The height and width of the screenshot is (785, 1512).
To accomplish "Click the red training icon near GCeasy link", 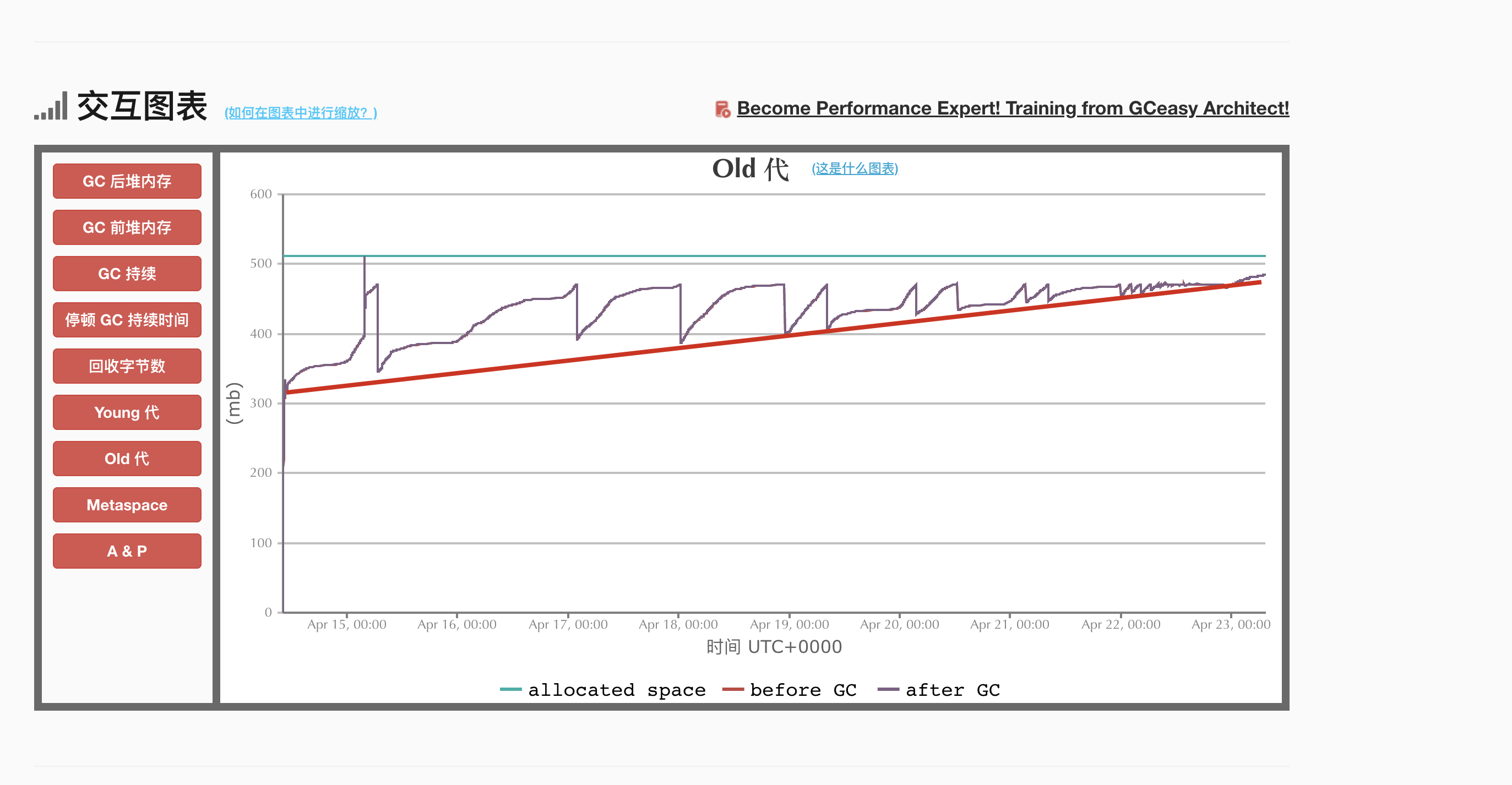I will pos(722,109).
